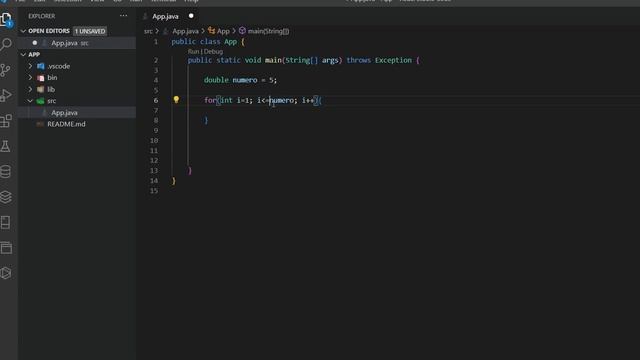Collapse the src folder chevron

[30, 101]
